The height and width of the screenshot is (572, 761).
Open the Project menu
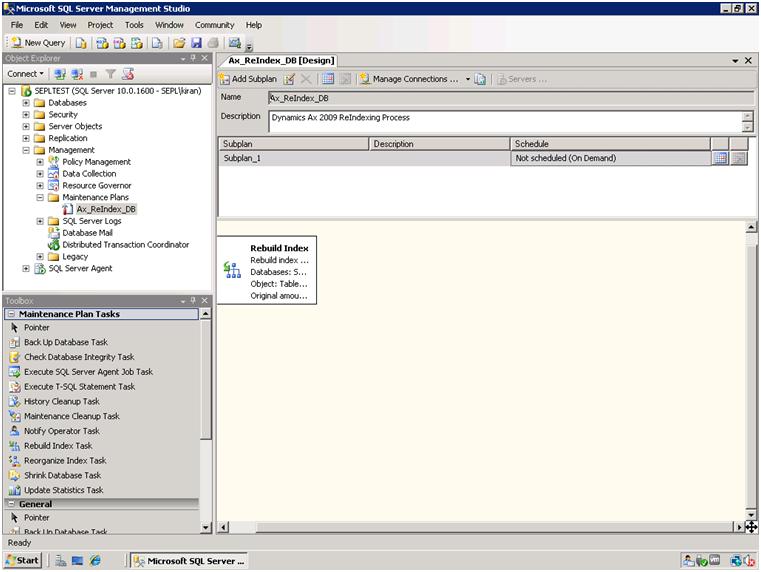(x=100, y=25)
